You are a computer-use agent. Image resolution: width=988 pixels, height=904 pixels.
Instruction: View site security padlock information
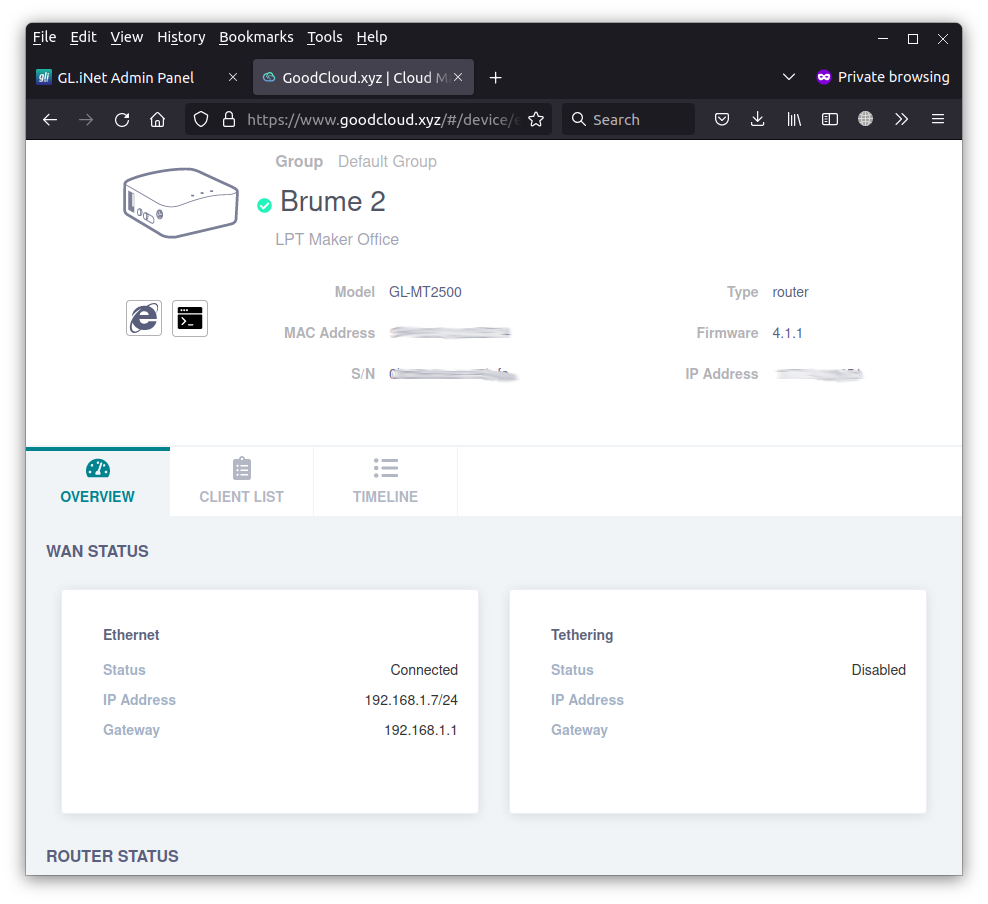coord(229,120)
